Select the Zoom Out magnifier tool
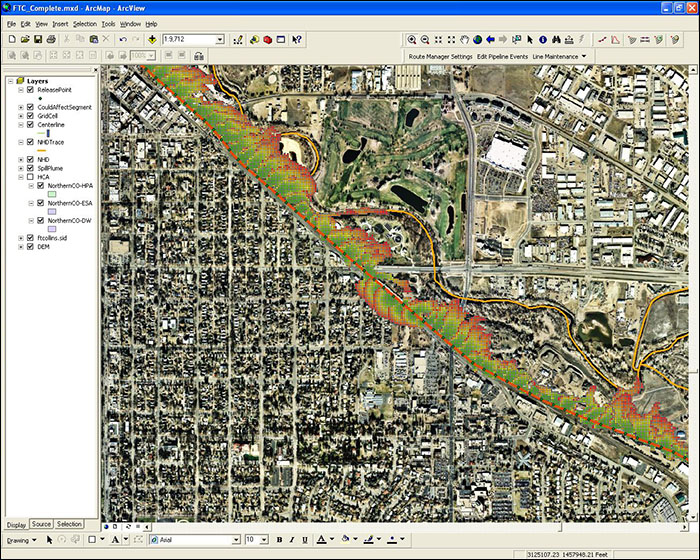 point(425,40)
